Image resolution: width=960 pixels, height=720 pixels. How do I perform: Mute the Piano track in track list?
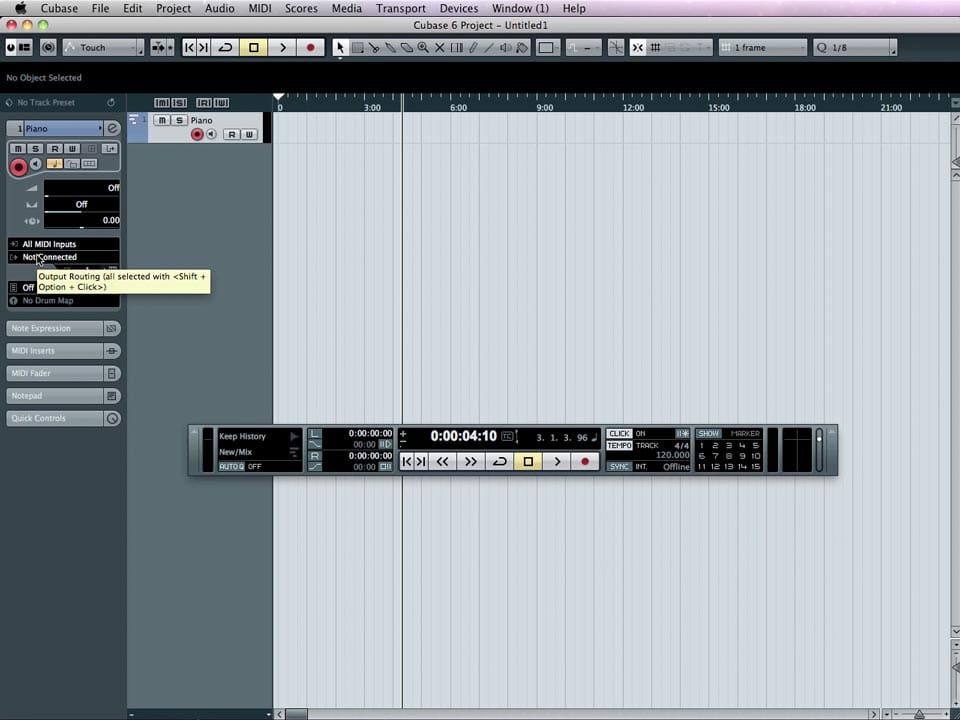point(161,120)
